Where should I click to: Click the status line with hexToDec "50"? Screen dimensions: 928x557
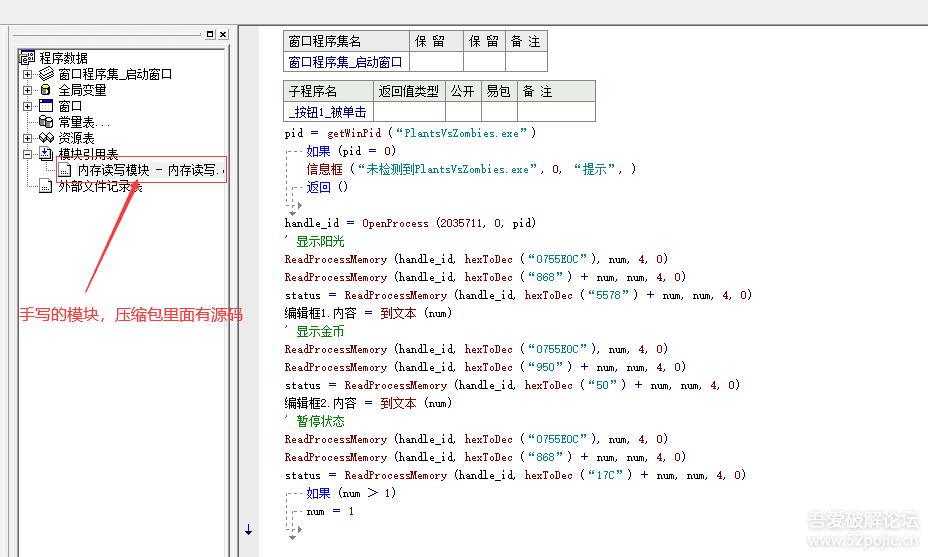coord(512,385)
